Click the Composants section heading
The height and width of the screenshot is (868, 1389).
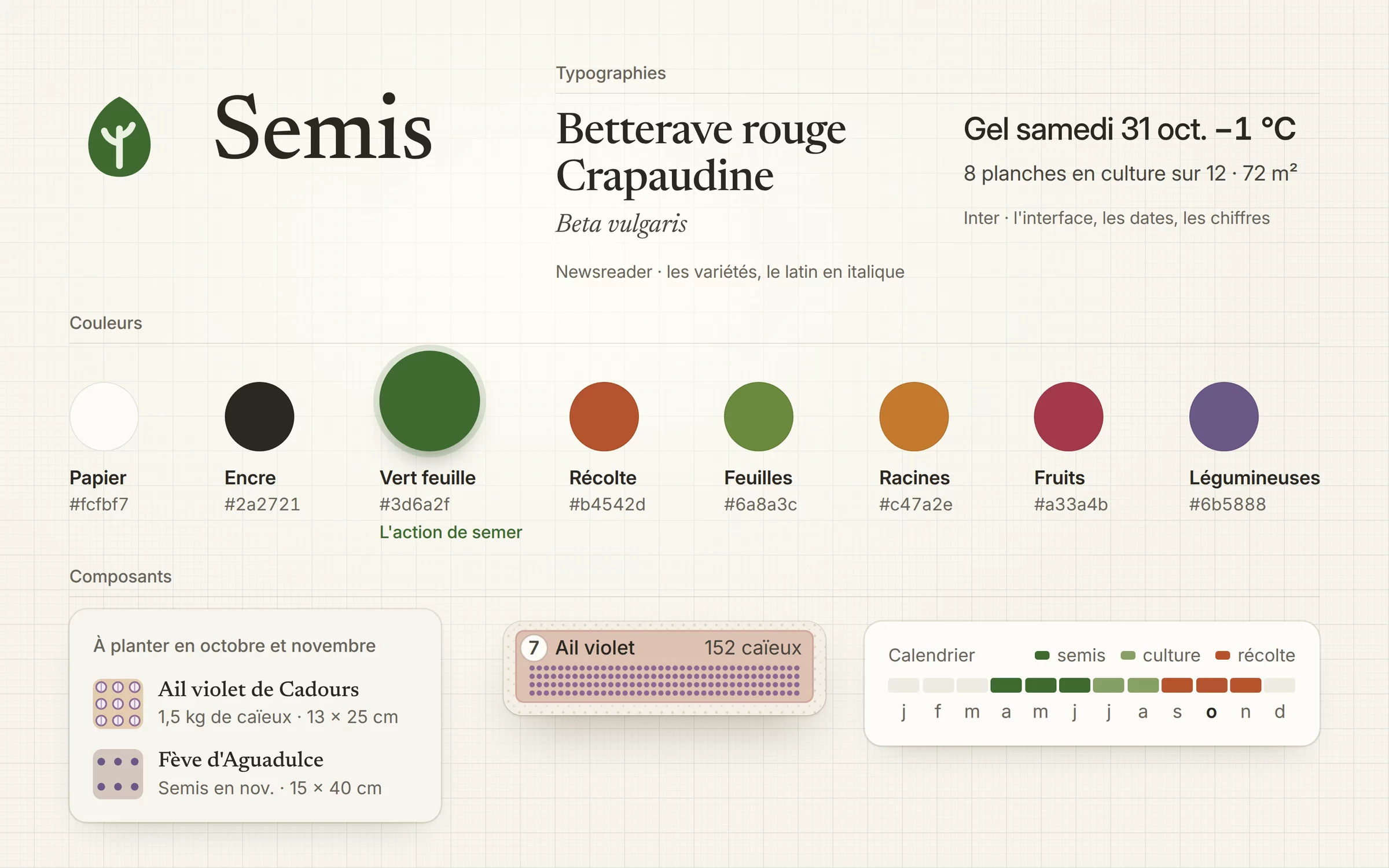(120, 576)
